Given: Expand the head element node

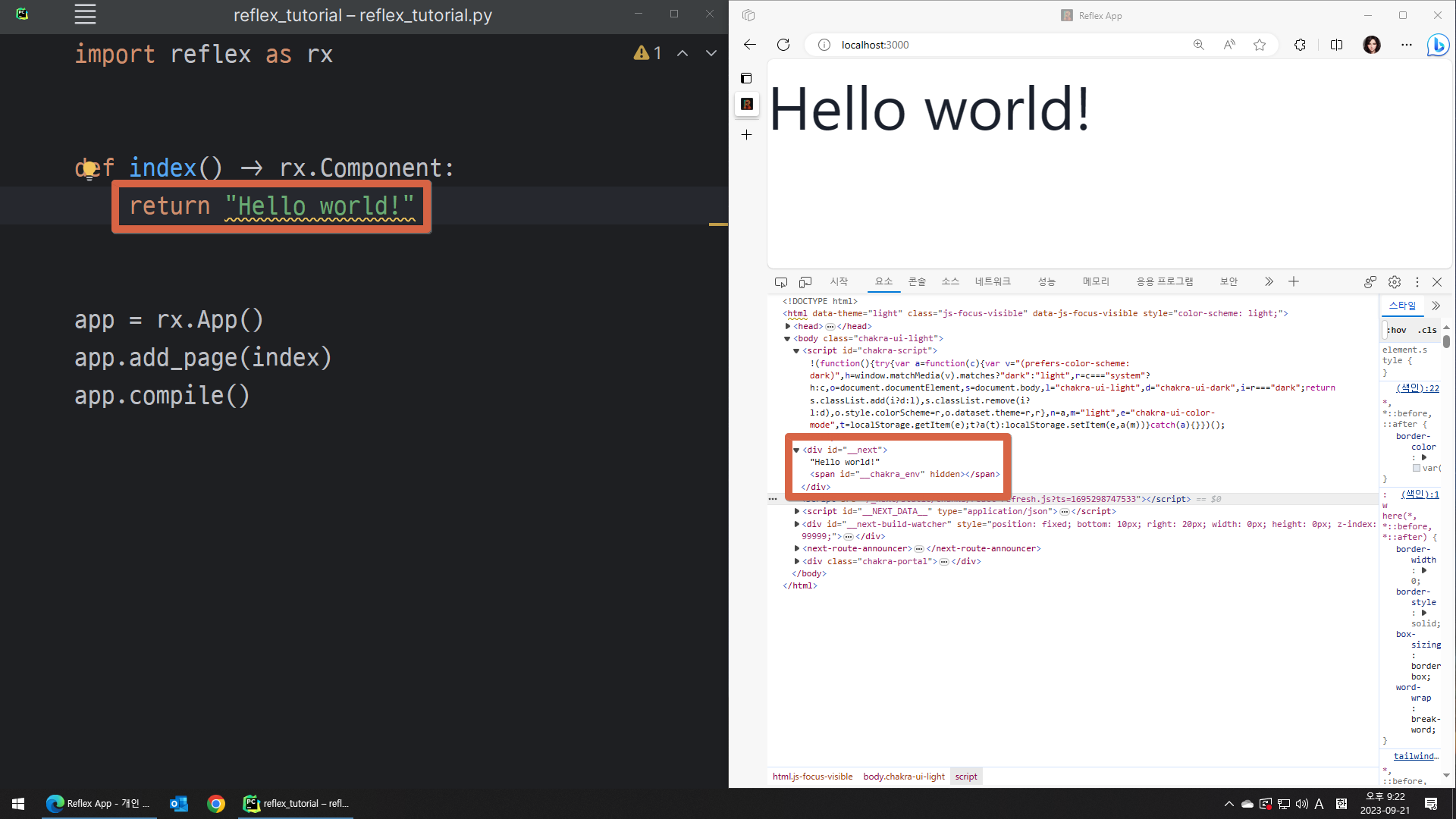Looking at the screenshot, I should pyautogui.click(x=788, y=326).
